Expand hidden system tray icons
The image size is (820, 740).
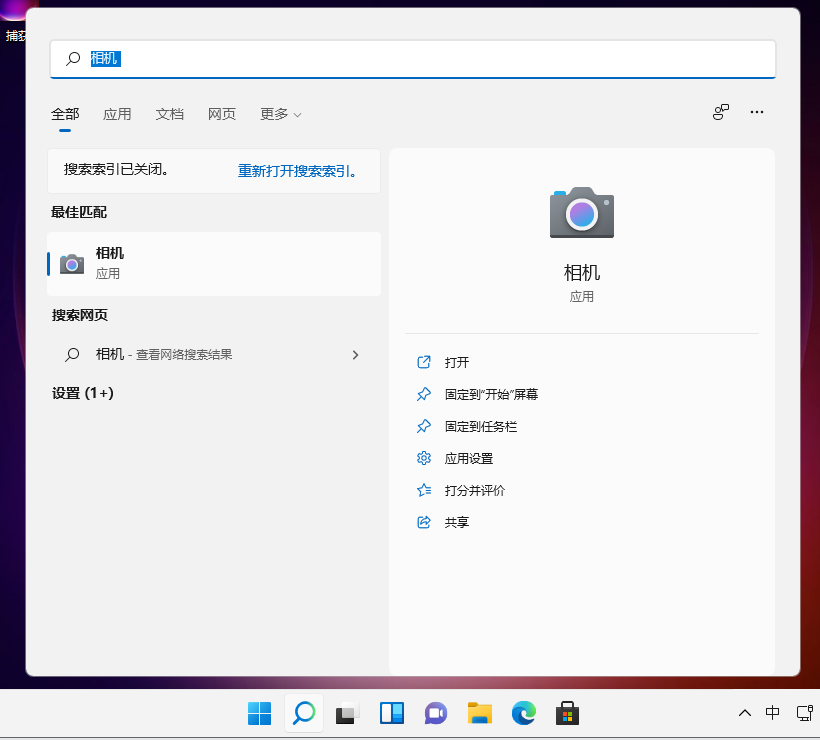pyautogui.click(x=744, y=713)
